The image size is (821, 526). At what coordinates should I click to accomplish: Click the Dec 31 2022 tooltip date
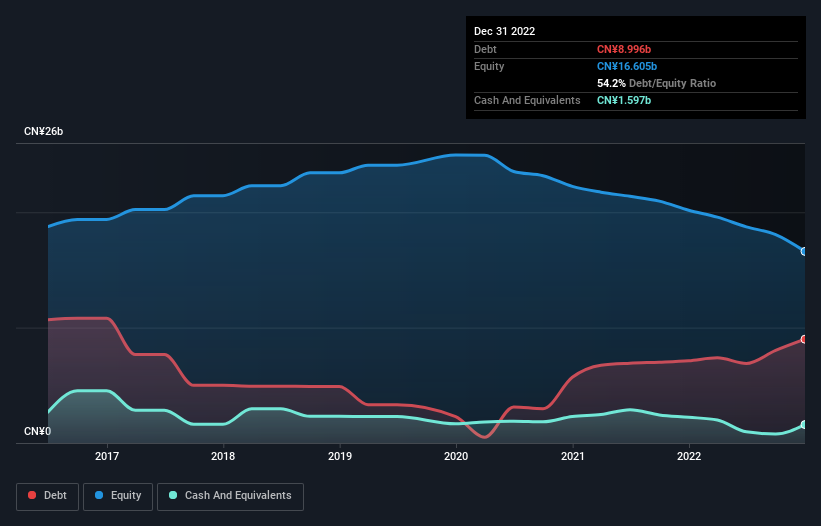point(504,31)
